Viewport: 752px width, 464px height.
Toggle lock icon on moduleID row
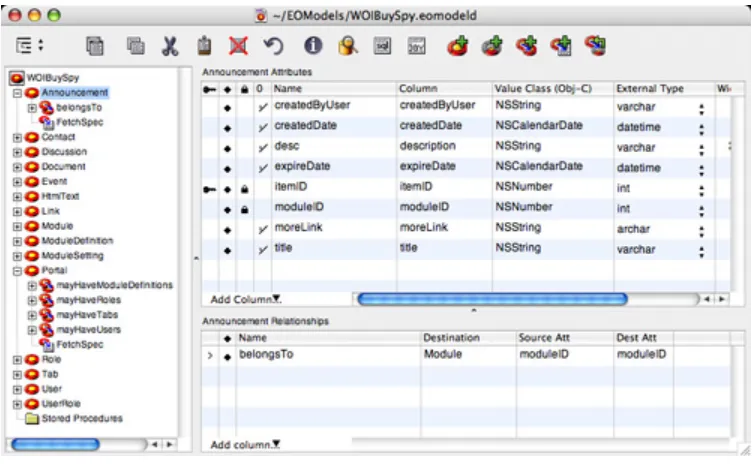[244, 210]
